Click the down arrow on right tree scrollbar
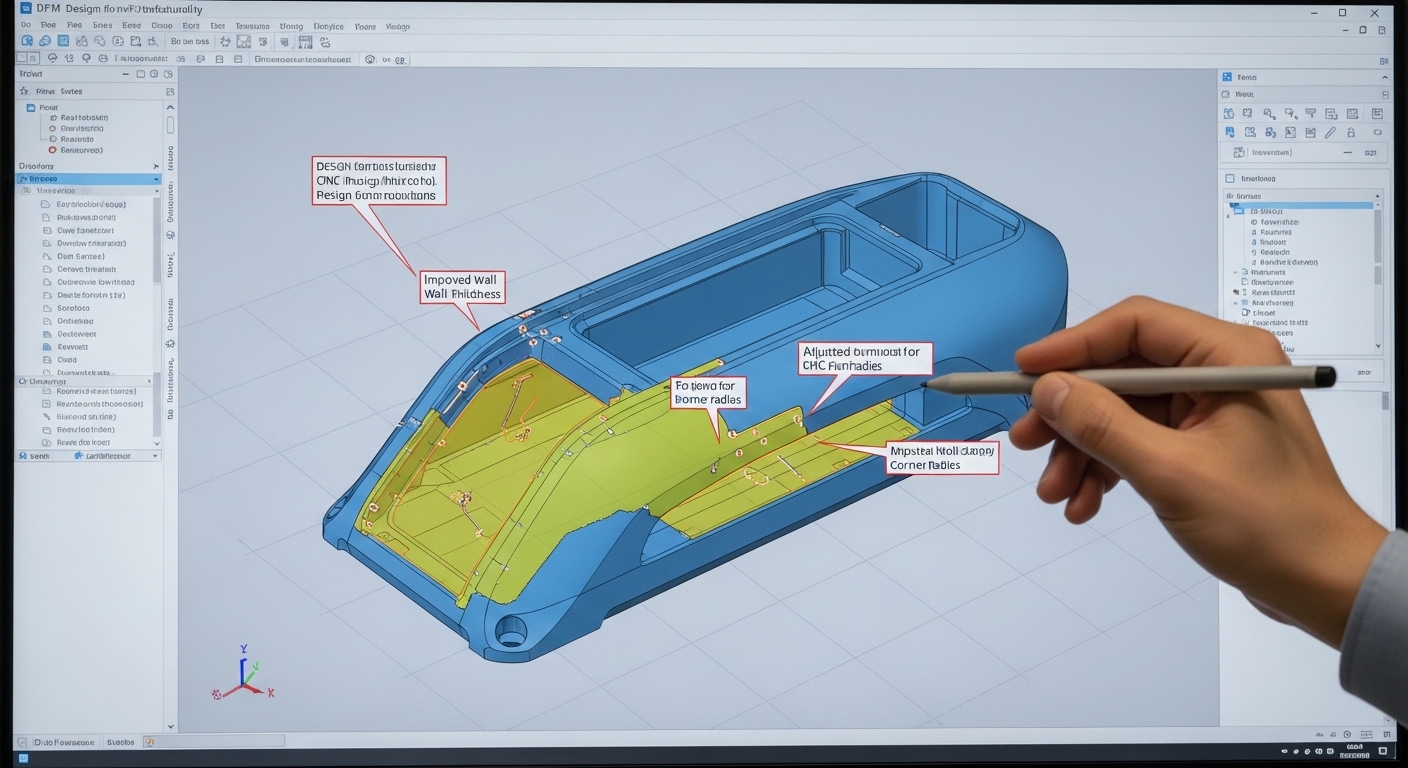The height and width of the screenshot is (768, 1408). (1378, 346)
